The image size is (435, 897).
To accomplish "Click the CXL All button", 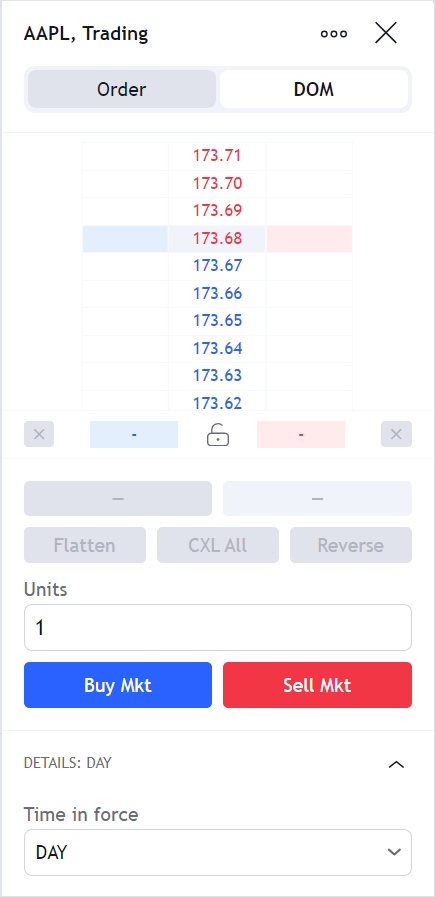I will point(218,545).
